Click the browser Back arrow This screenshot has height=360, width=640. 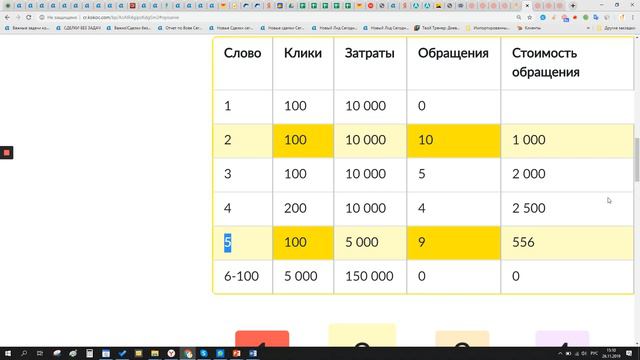point(7,18)
